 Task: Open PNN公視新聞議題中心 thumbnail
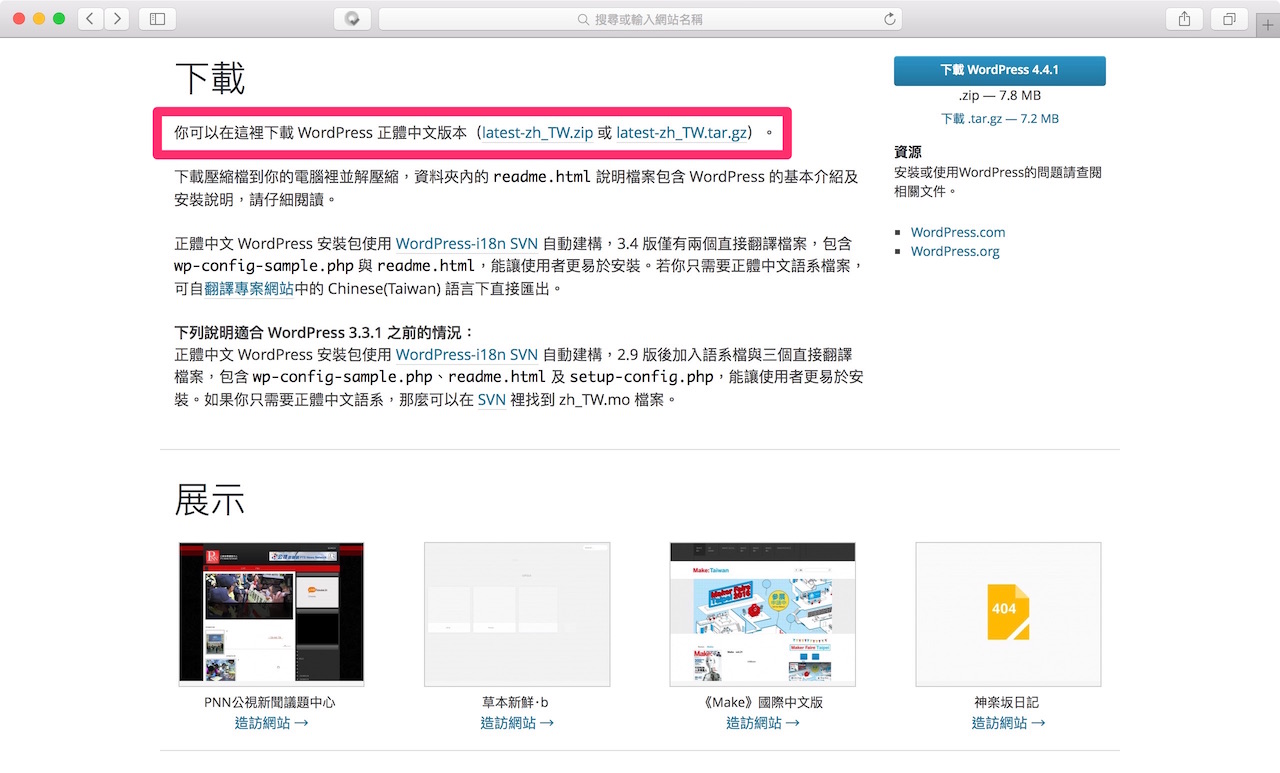tap(271, 614)
